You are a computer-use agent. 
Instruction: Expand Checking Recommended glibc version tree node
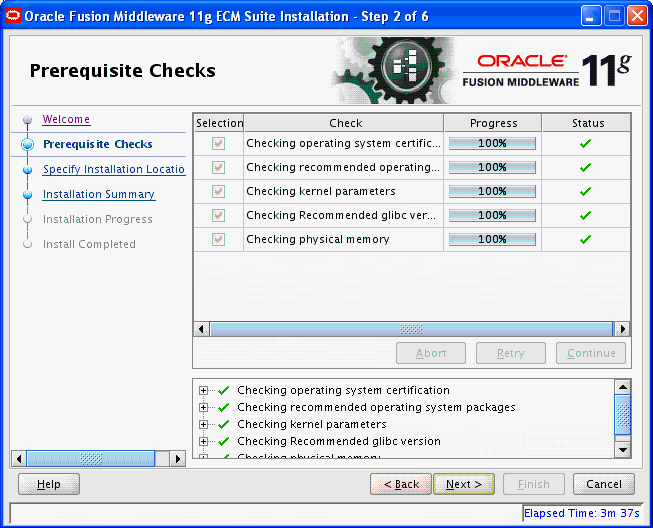click(203, 441)
